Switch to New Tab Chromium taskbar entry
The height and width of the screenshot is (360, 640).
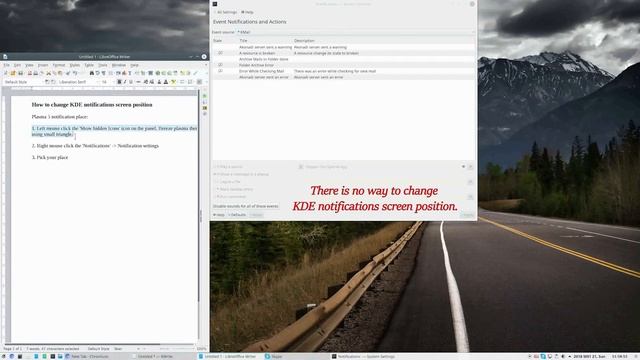coord(98,356)
